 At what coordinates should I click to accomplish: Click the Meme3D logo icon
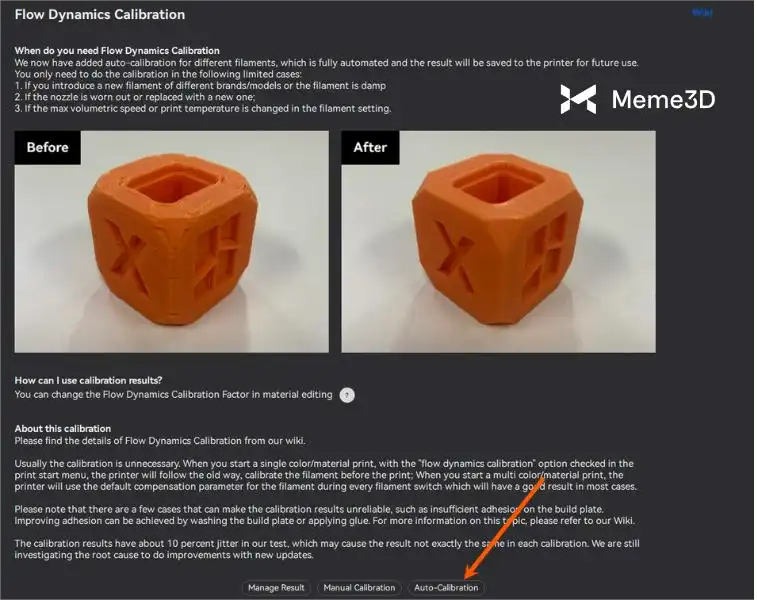point(578,99)
